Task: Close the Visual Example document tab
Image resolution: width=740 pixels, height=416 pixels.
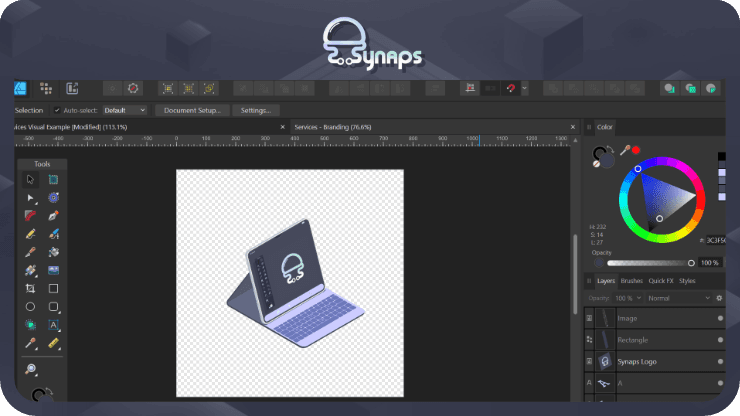Action: (282, 127)
